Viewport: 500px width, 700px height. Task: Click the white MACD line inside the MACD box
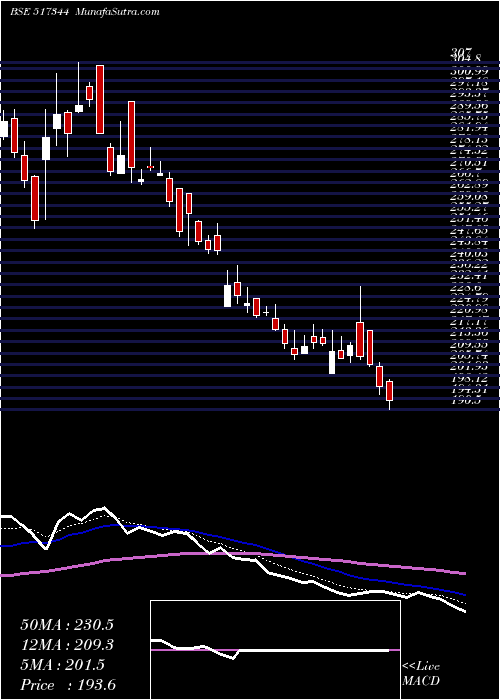click(x=270, y=650)
